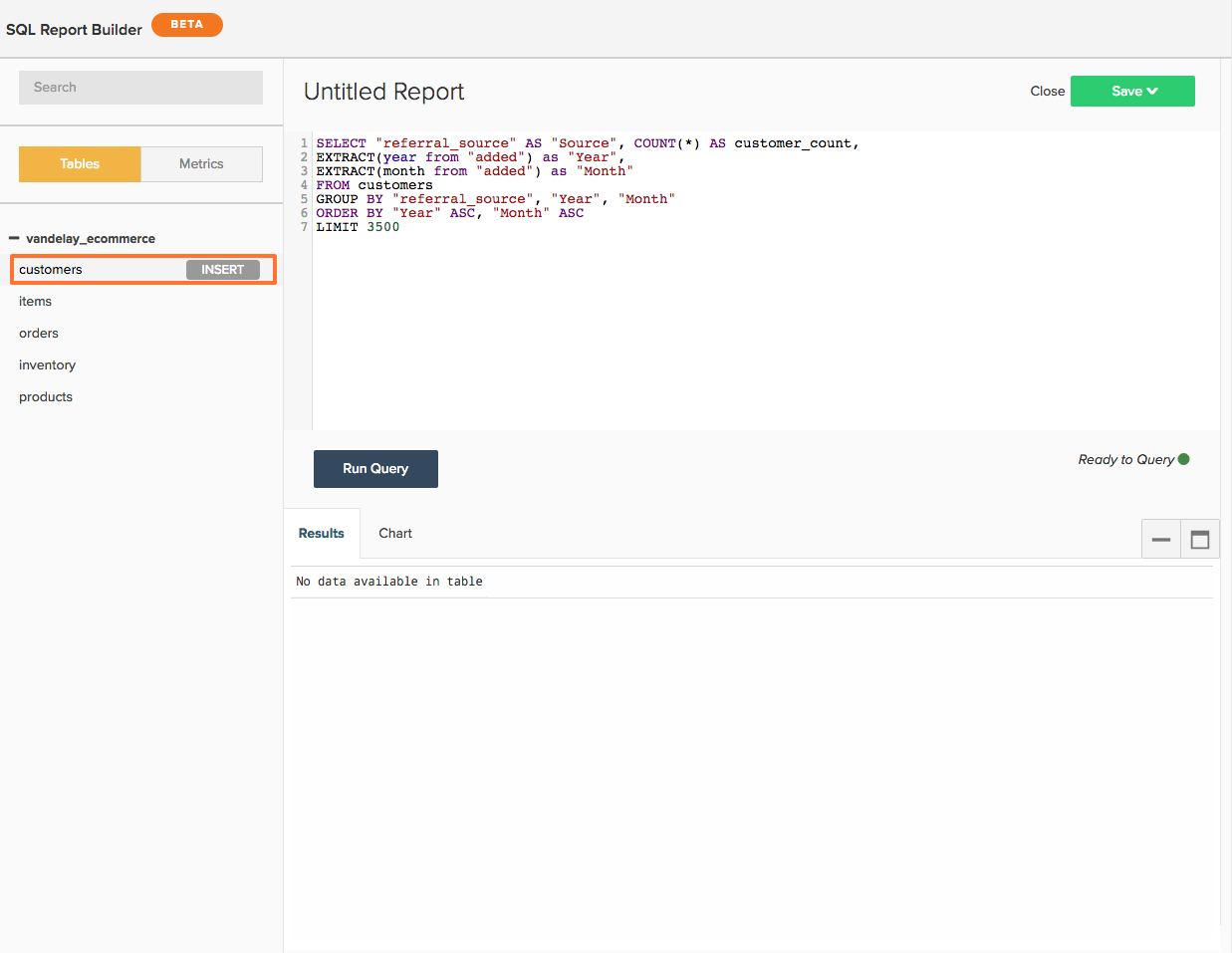Select the Results tab
Viewport: 1232px width, 953px height.
pyautogui.click(x=322, y=534)
